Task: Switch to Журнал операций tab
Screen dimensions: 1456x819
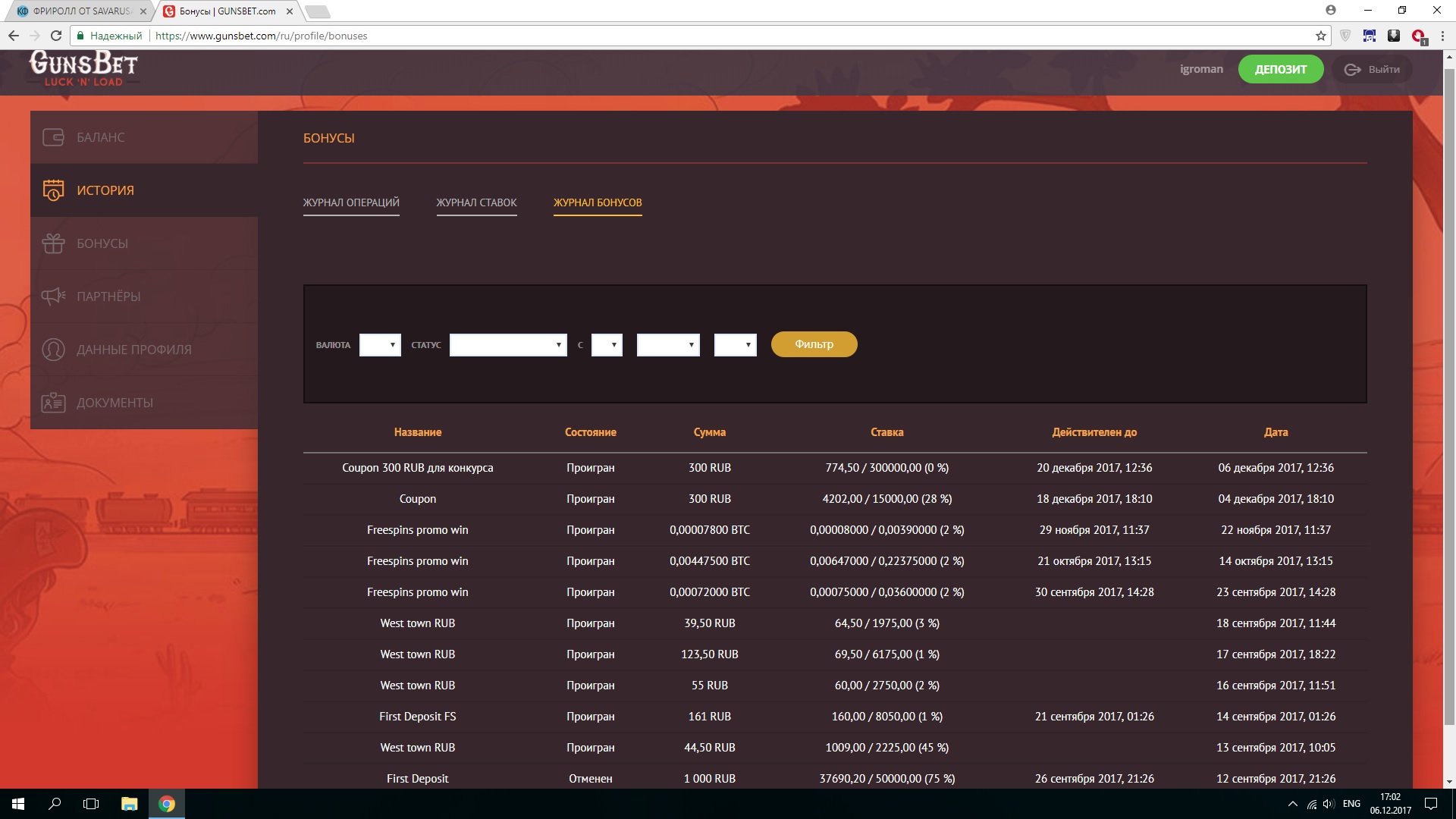Action: (x=351, y=202)
